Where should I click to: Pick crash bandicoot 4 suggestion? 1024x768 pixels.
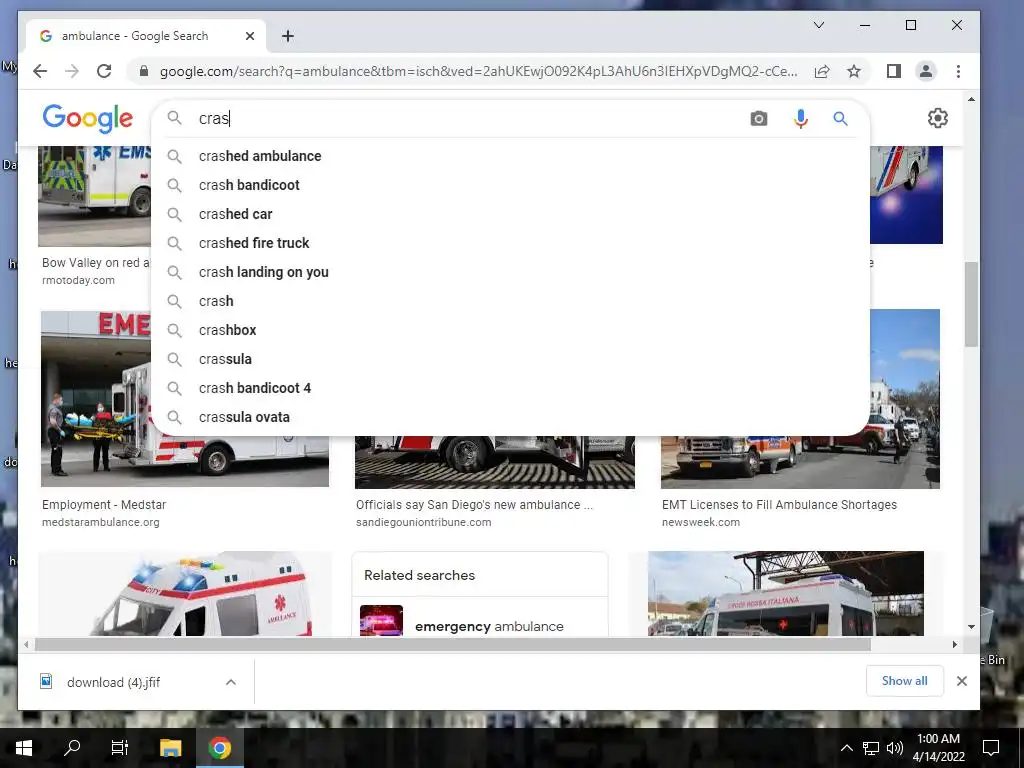510,388
